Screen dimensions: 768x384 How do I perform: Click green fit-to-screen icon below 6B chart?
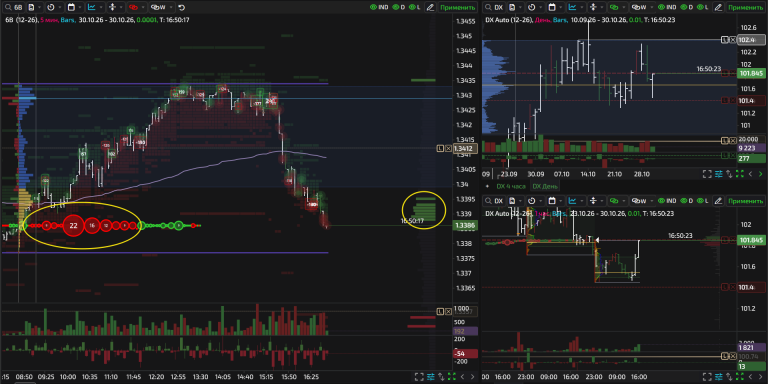click(x=451, y=377)
